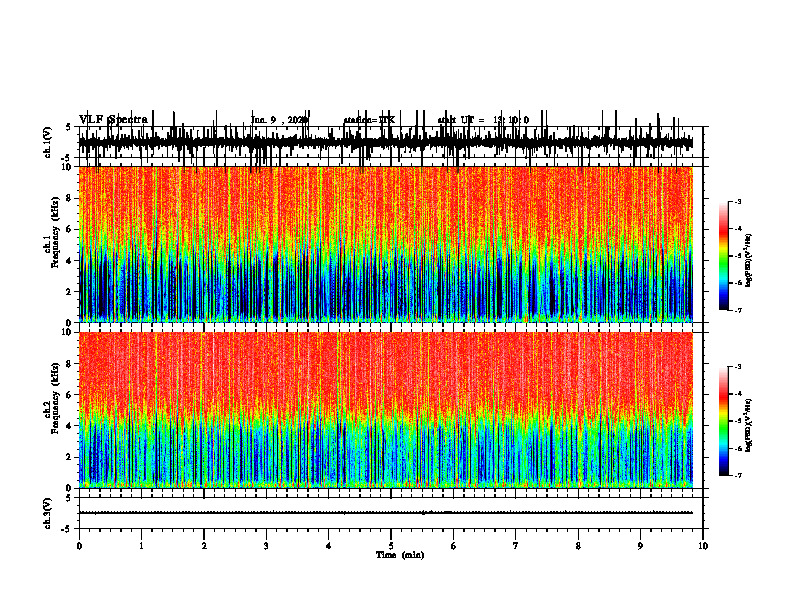Click time axis tick label "3"
This screenshot has width=792, height=612.
click(266, 546)
